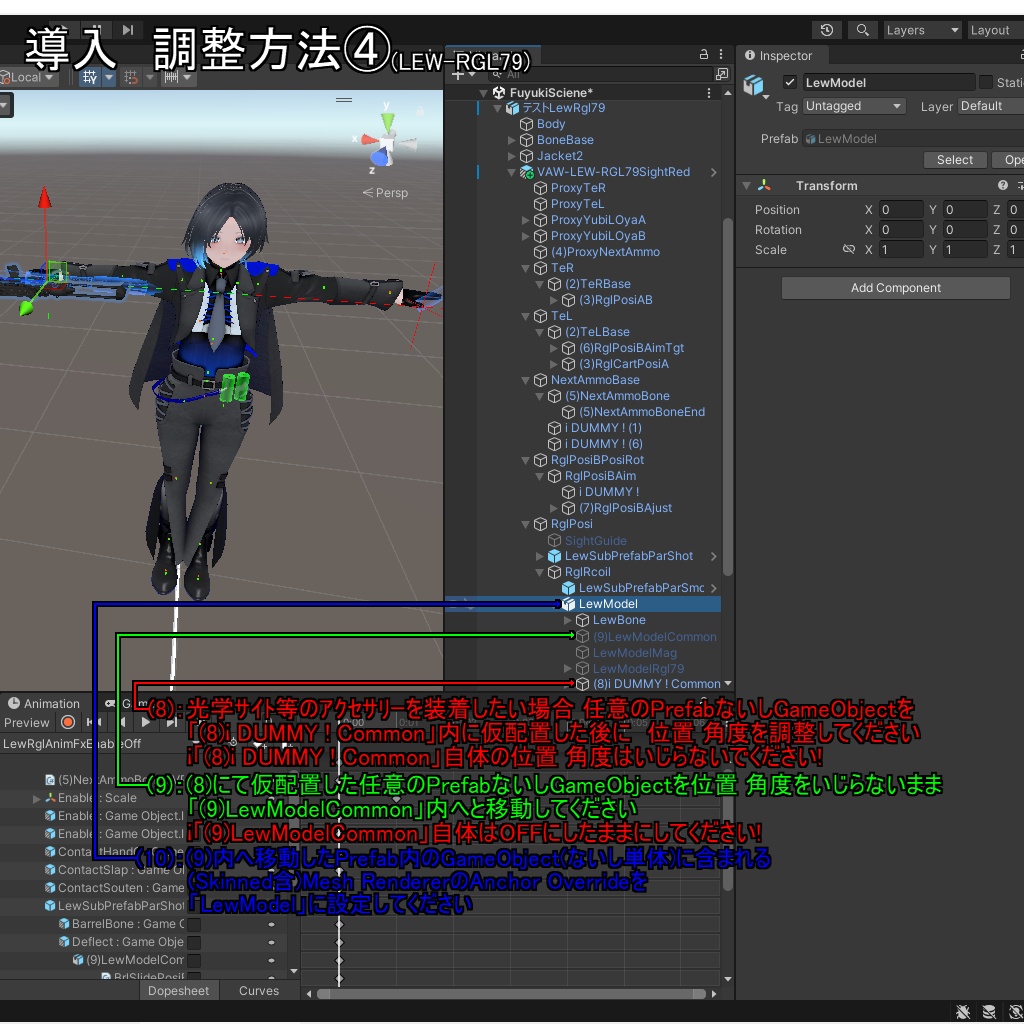The width and height of the screenshot is (1024, 1024).
Task: Switch to the Dopesheet view
Action: 178,990
